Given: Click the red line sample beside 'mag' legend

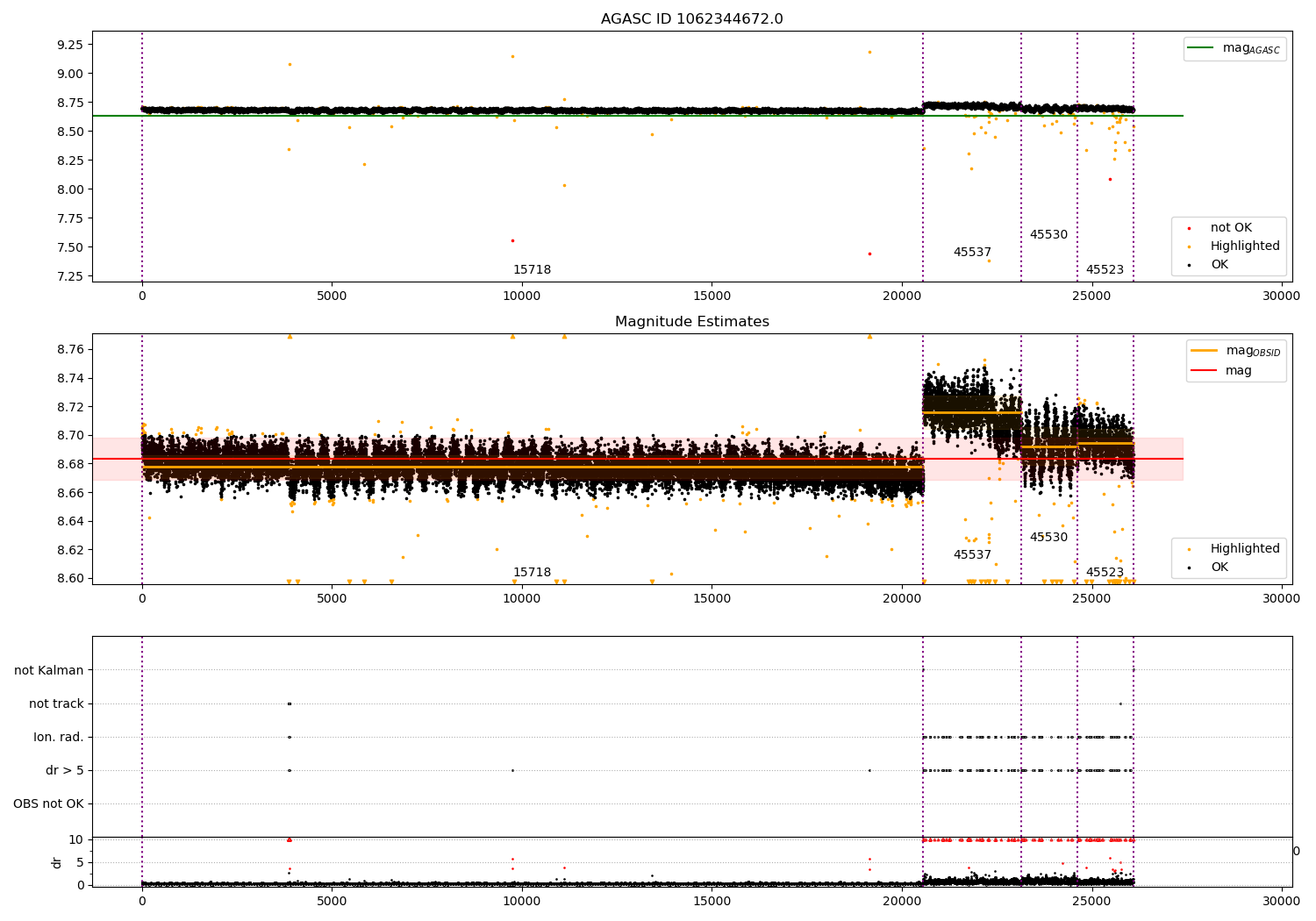Looking at the screenshot, I should (x=1204, y=370).
